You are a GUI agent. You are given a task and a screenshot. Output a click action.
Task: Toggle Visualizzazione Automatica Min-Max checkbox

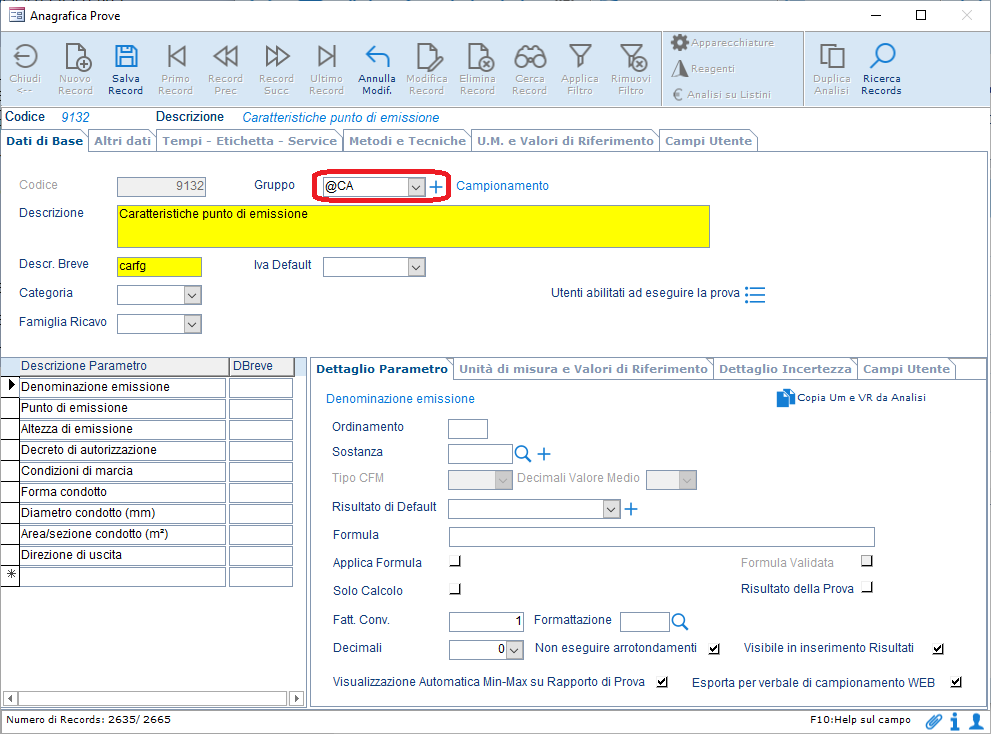pyautogui.click(x=662, y=682)
